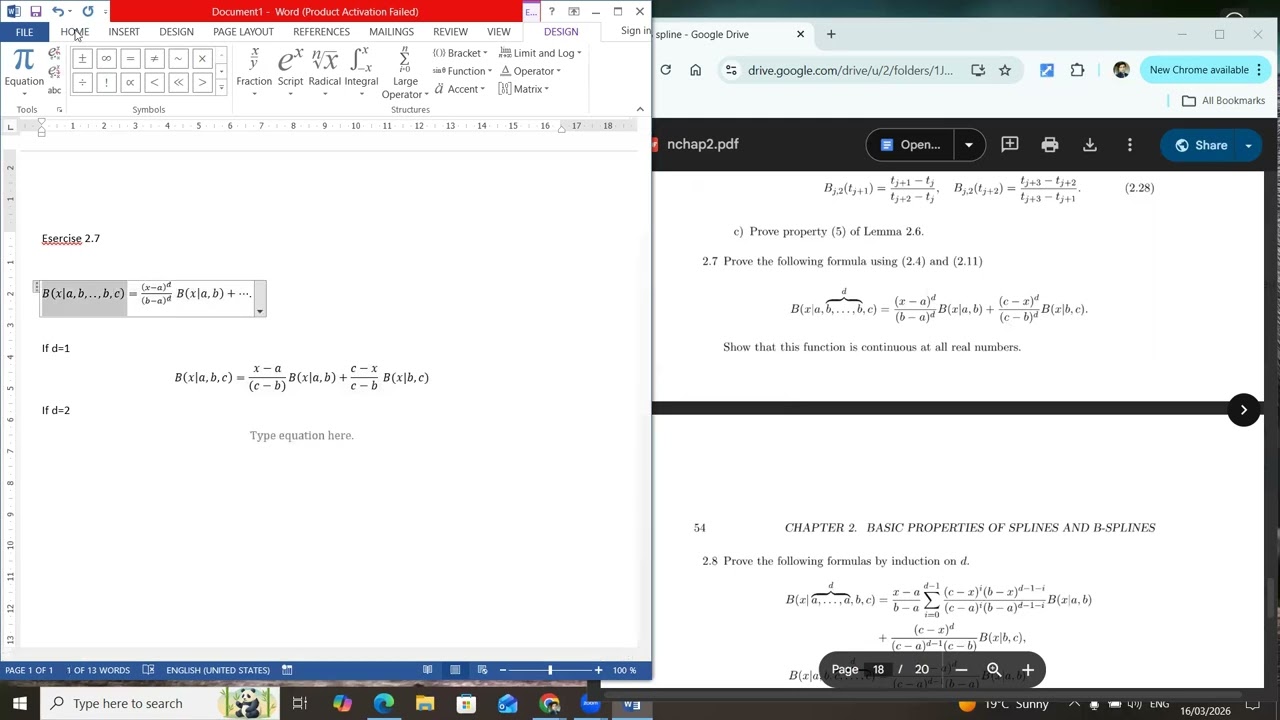Switch to Print Layout view

pos(455,670)
